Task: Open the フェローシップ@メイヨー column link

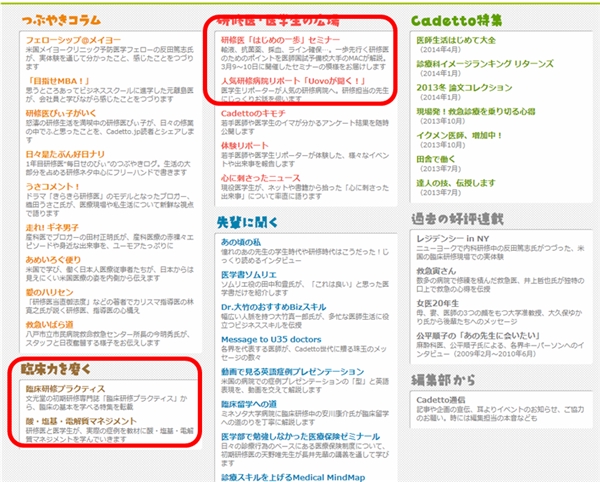Action: pyautogui.click(x=73, y=40)
